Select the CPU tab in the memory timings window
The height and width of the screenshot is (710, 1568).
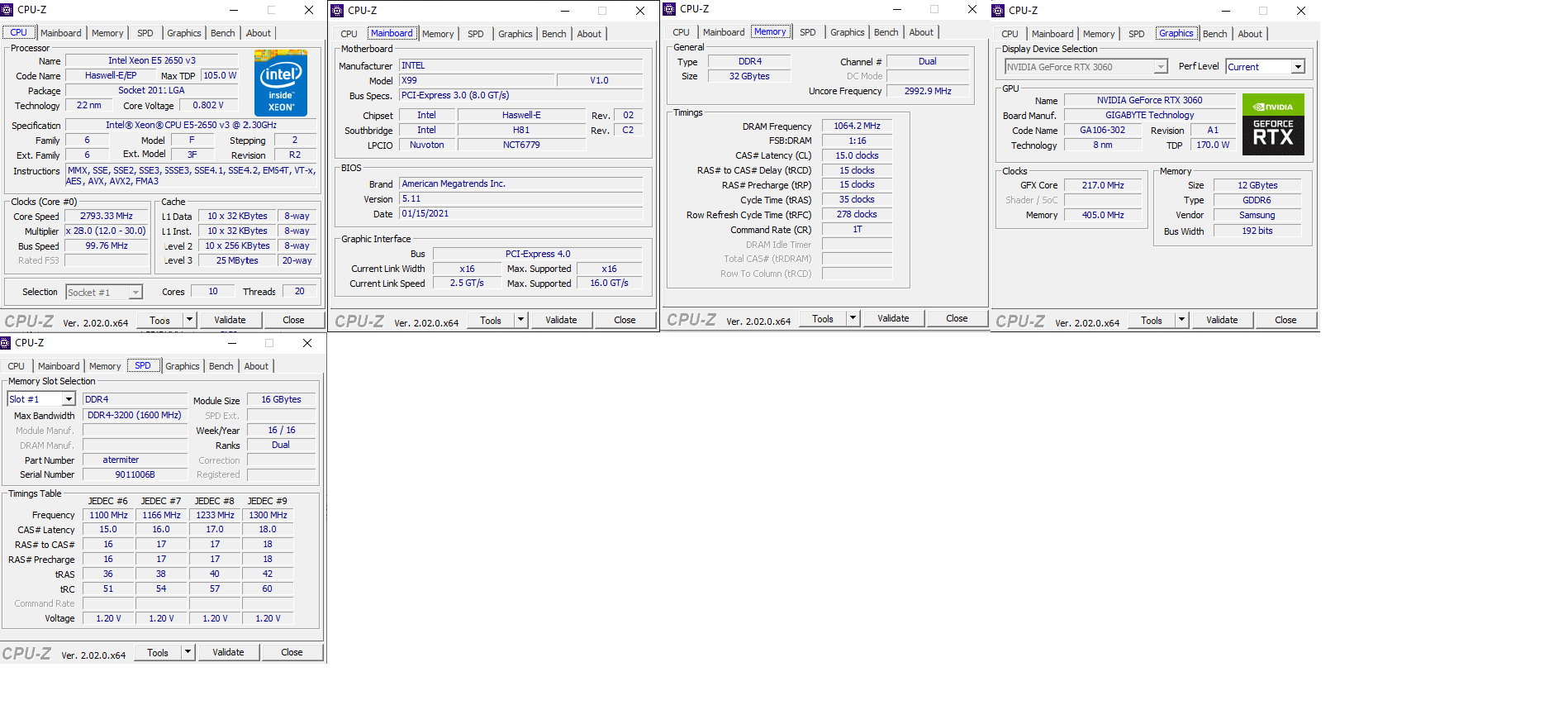pyautogui.click(x=681, y=32)
